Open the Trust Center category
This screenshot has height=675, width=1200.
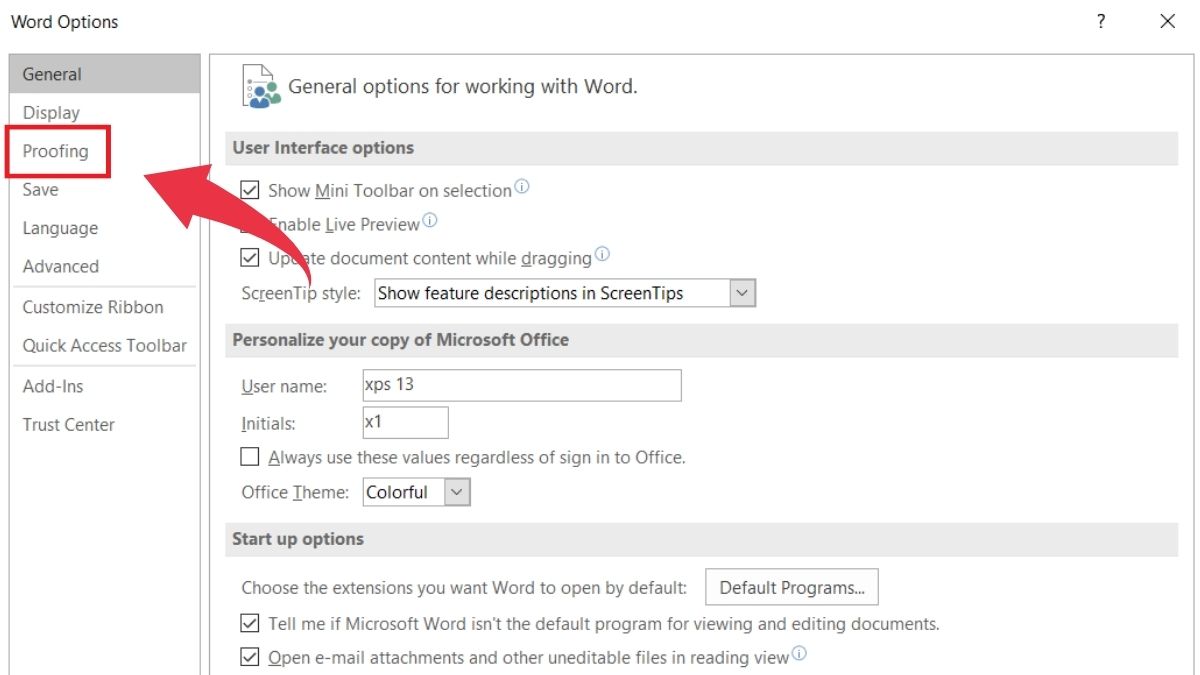point(105,424)
